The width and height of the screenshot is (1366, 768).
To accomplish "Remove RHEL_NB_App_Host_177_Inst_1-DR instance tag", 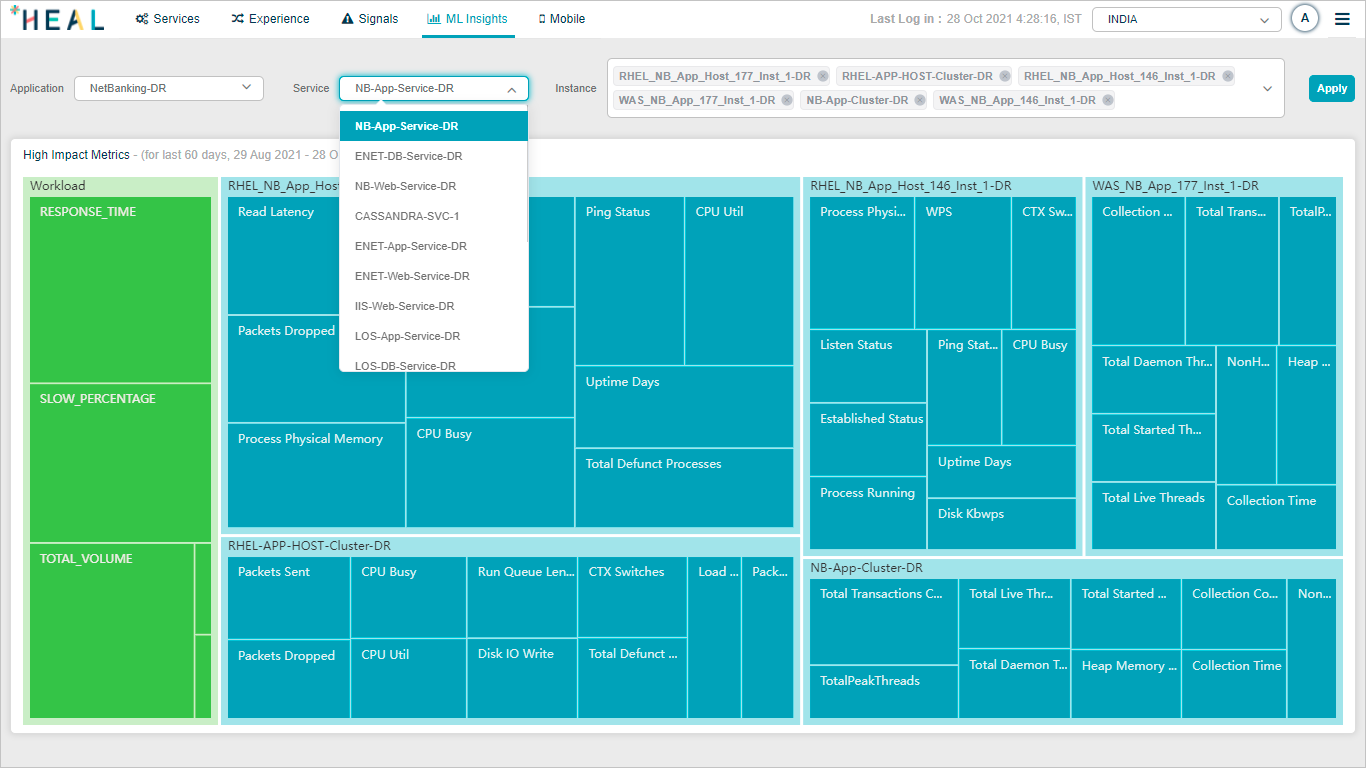I will point(822,76).
